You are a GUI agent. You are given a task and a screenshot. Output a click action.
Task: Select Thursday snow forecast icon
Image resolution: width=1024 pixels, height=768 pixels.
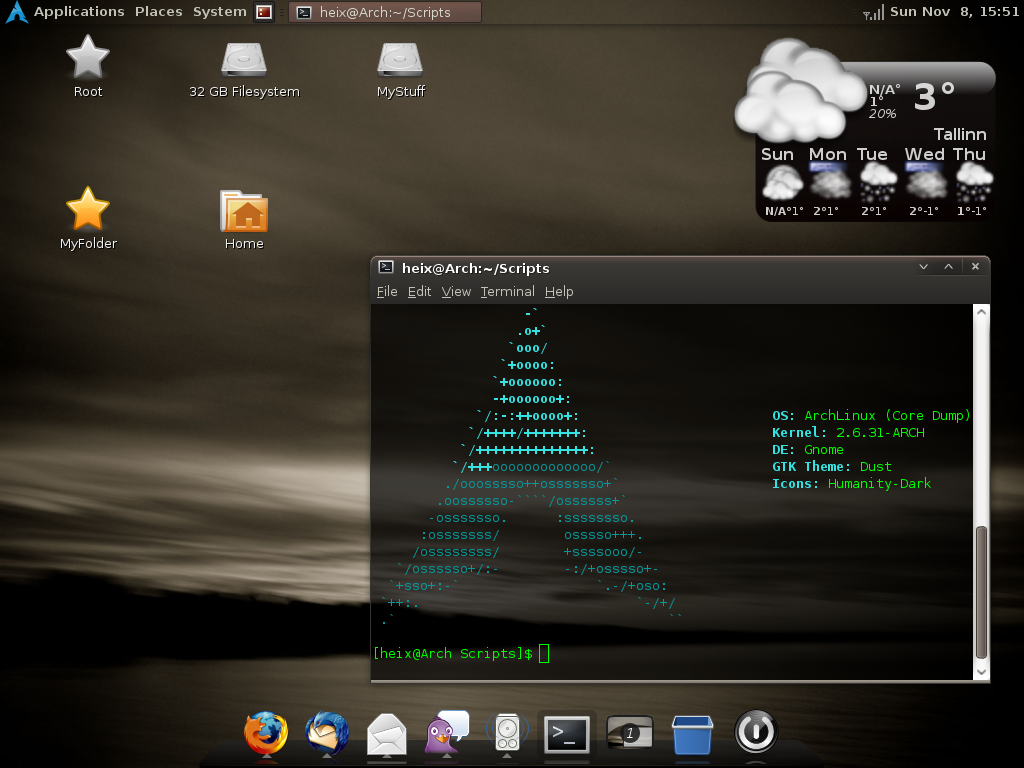974,182
